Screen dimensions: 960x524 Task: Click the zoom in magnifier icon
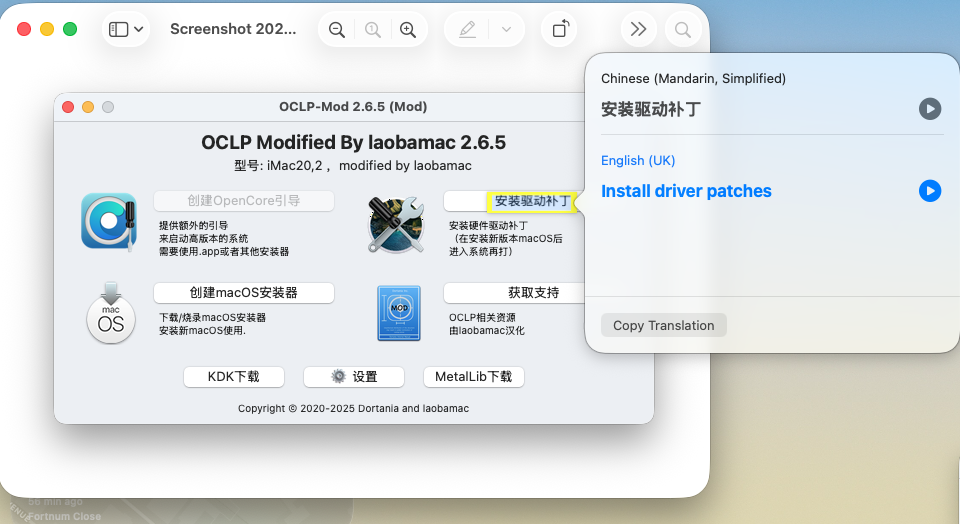(x=408, y=30)
